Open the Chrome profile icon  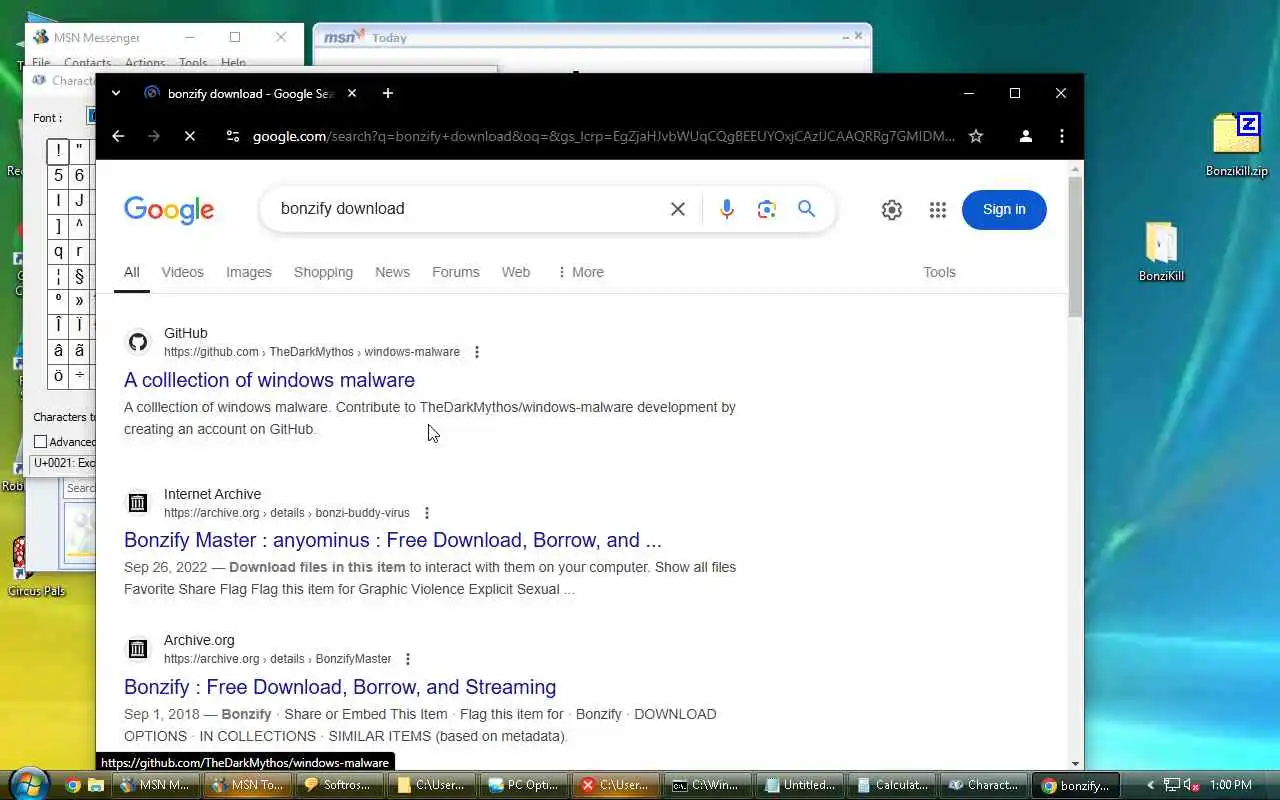click(x=1025, y=136)
